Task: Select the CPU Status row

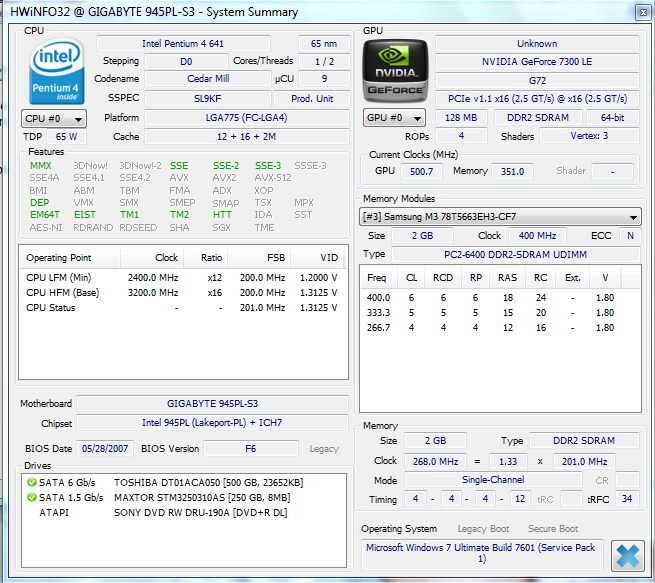Action: tap(182, 308)
